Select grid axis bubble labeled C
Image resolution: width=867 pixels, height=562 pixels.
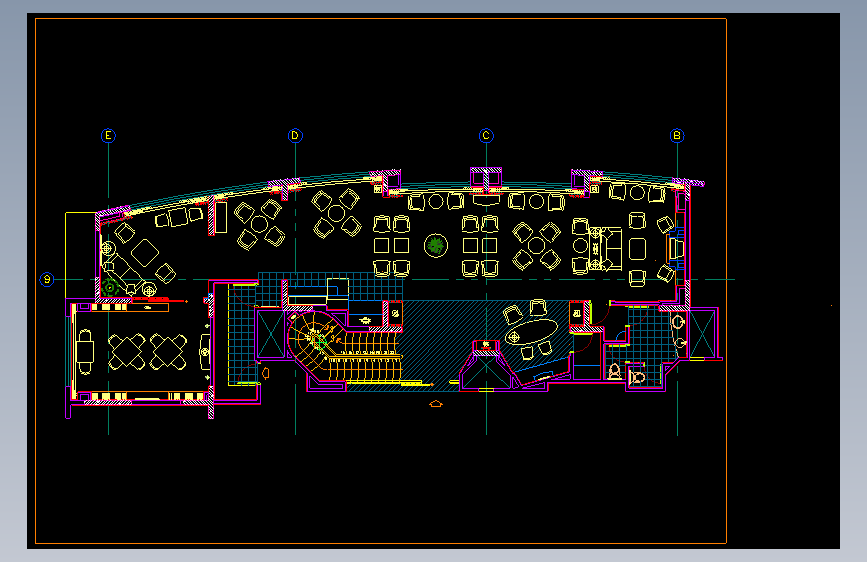[x=486, y=136]
